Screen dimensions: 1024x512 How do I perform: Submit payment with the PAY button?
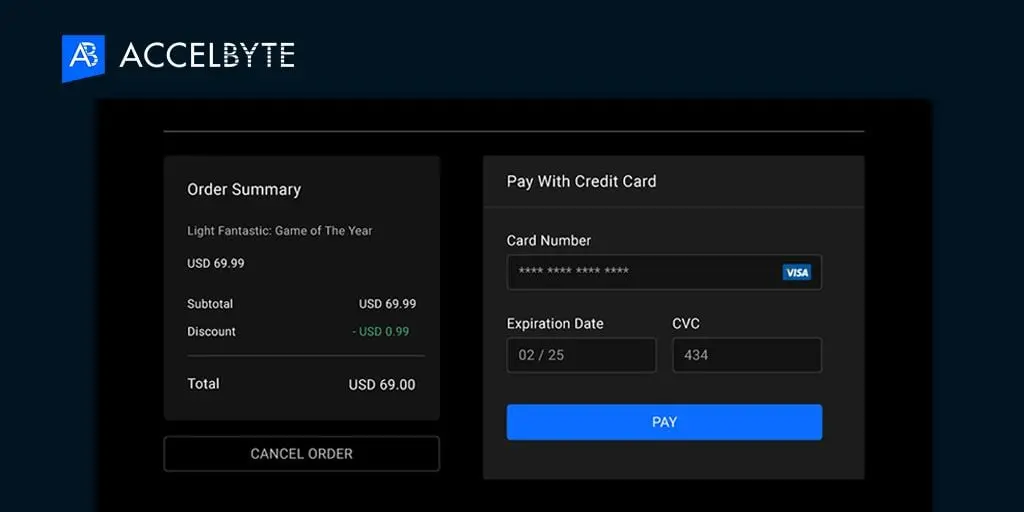tap(664, 422)
